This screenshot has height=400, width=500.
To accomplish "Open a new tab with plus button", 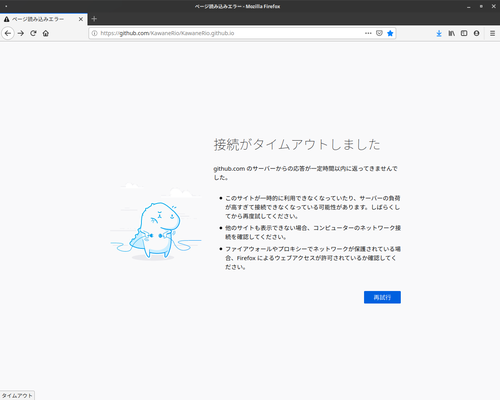I will click(94, 19).
